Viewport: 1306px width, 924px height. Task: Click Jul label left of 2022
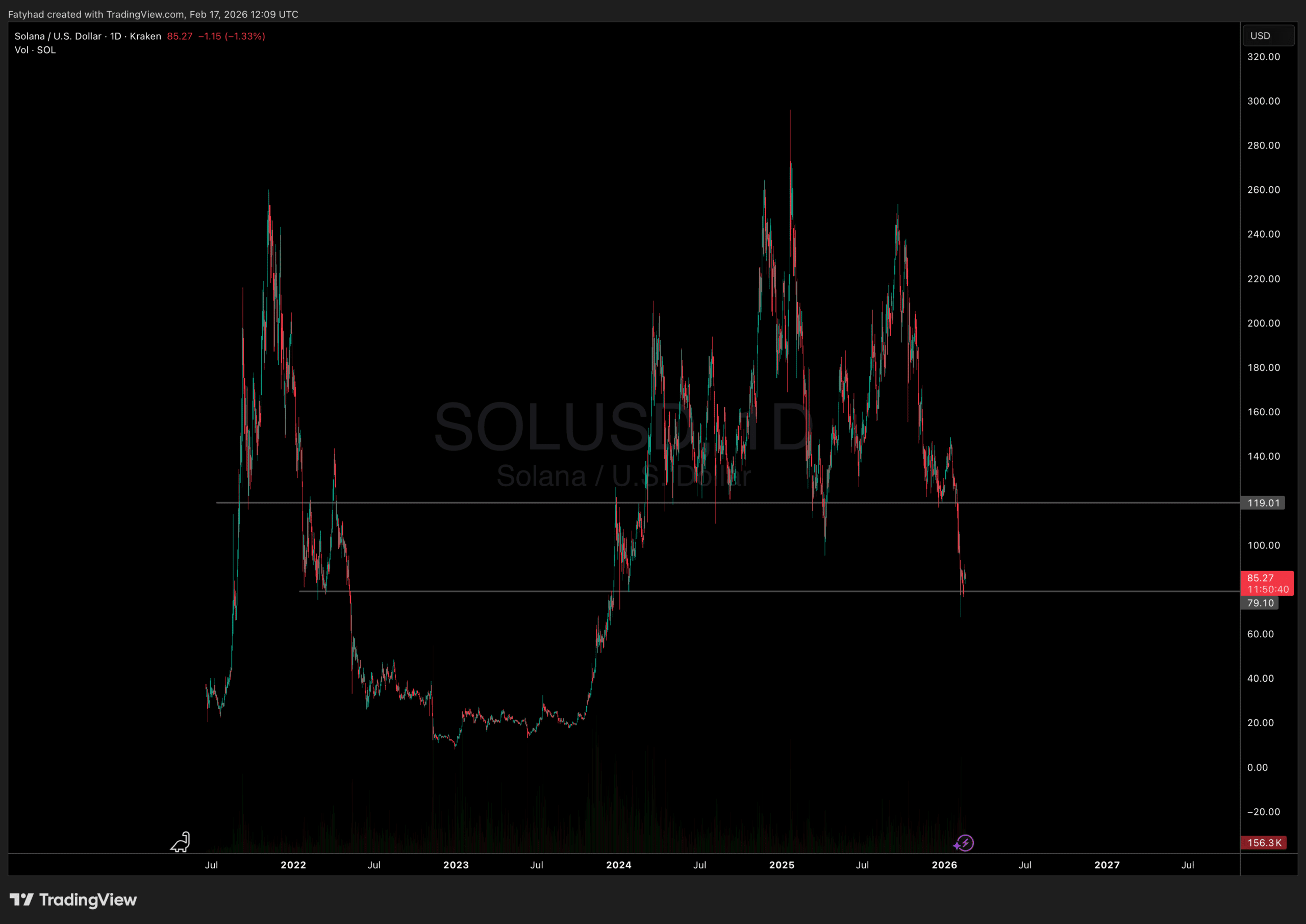(212, 865)
